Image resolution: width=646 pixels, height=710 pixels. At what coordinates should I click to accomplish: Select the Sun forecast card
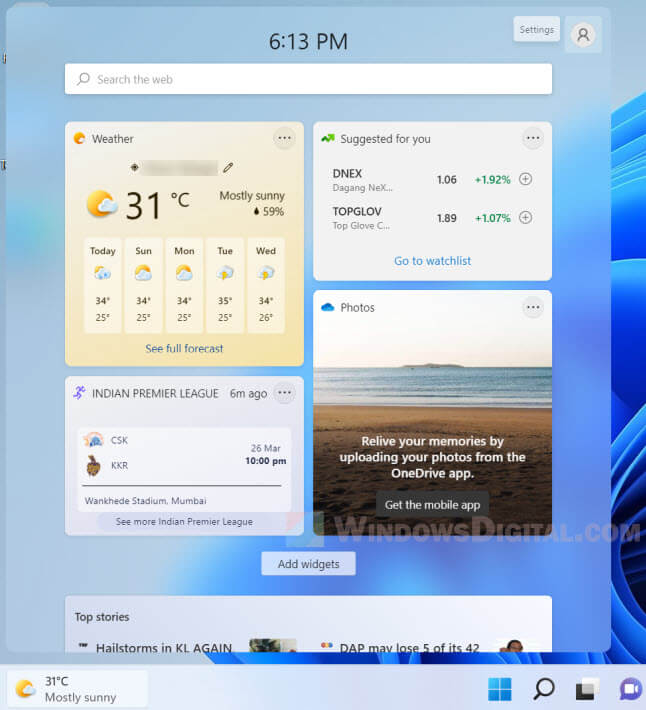(144, 285)
